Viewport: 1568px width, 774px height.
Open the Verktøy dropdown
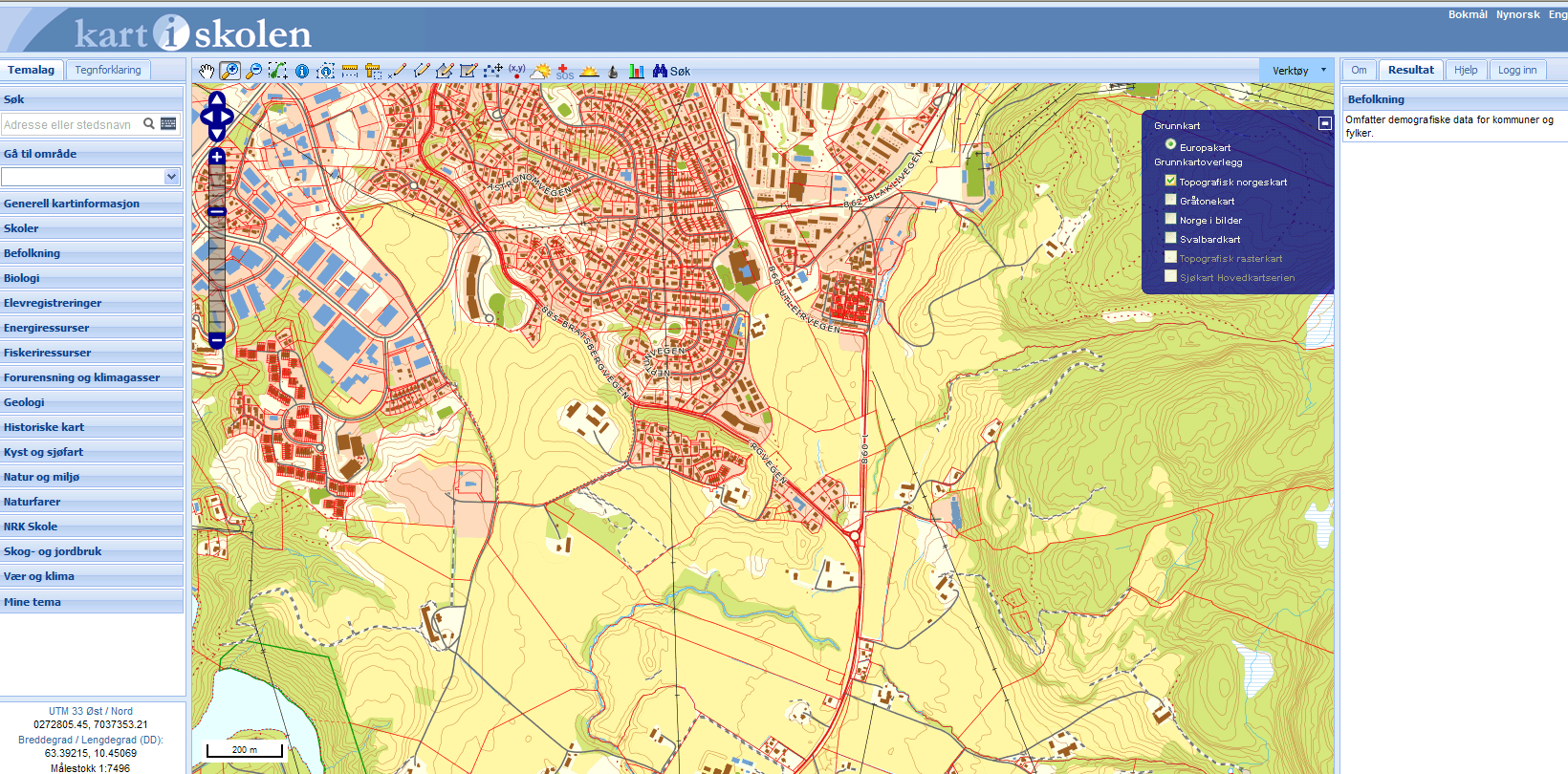(1298, 71)
